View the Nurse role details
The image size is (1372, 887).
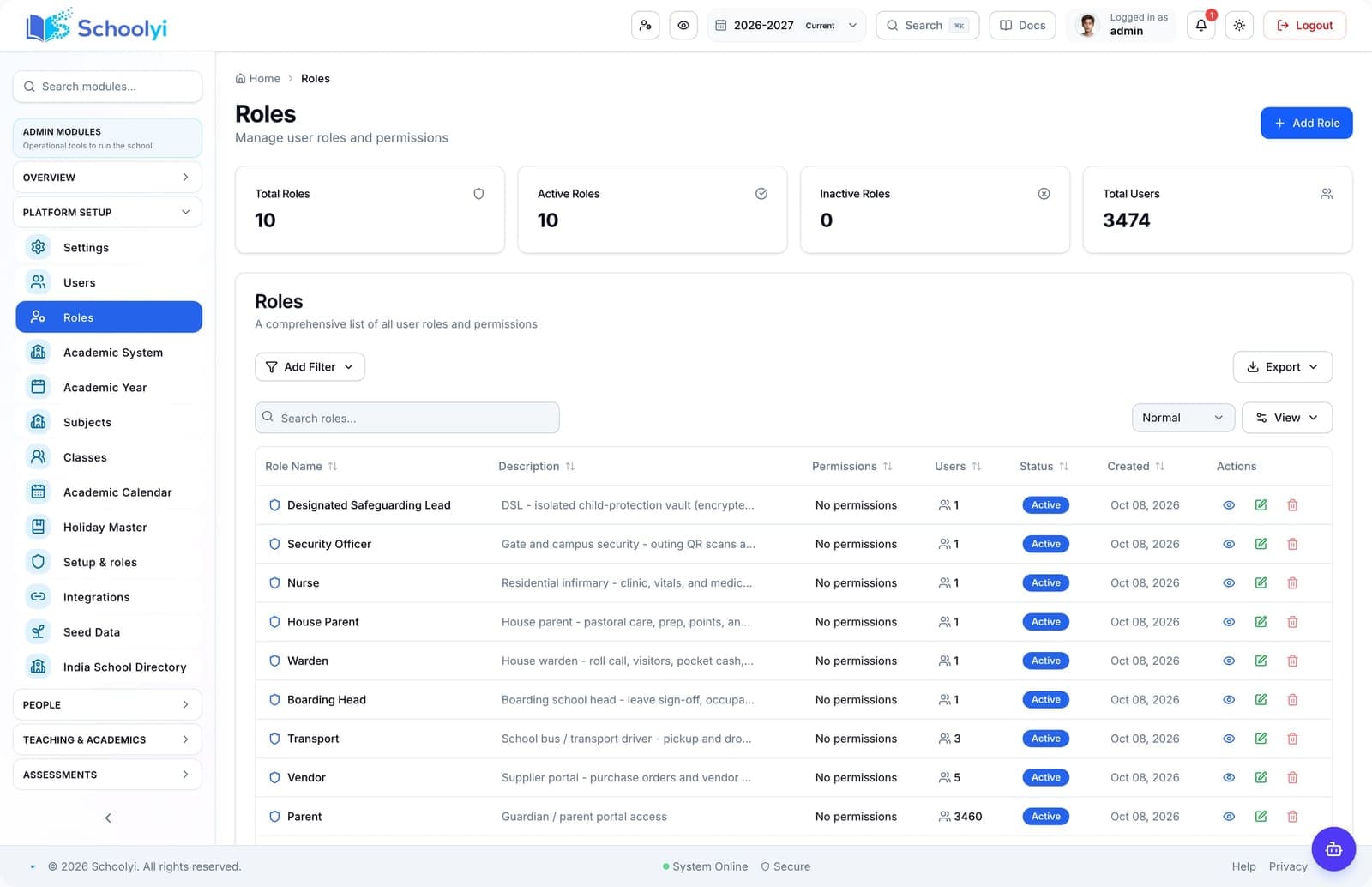[1229, 582]
